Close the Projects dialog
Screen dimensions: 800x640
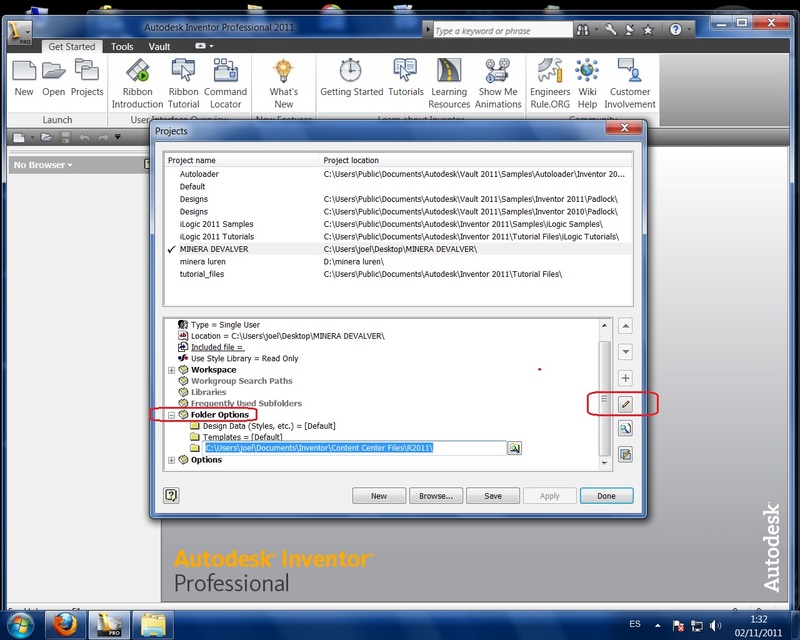point(624,128)
